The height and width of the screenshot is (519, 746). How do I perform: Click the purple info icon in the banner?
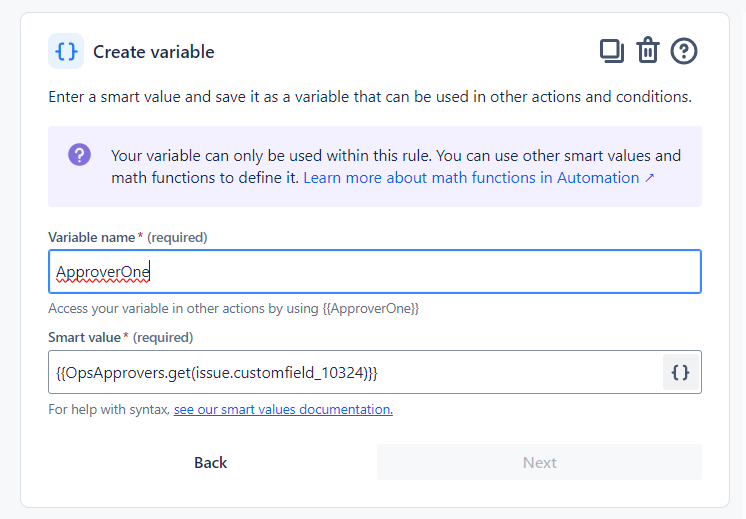coord(79,155)
